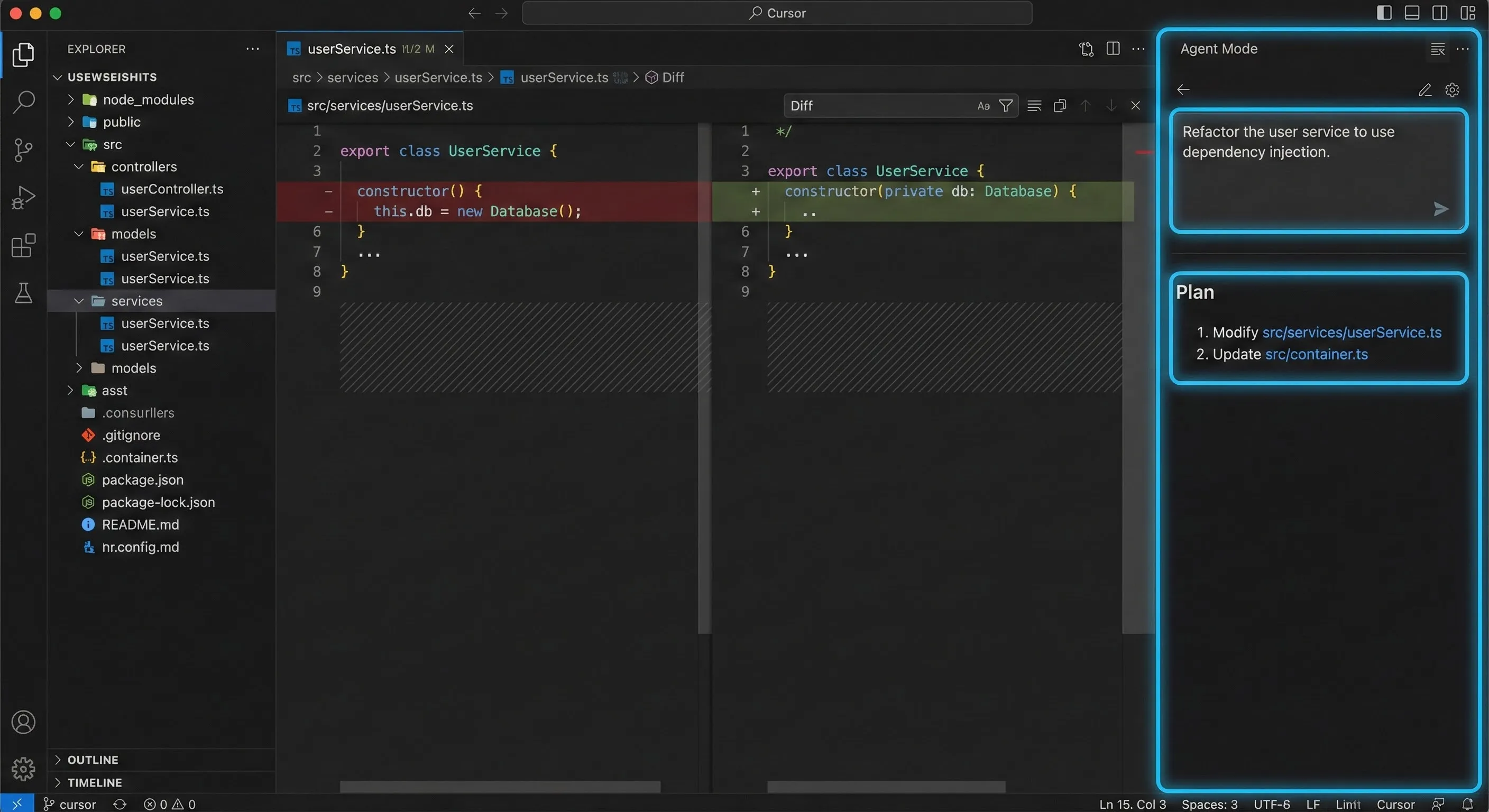Screen dimensions: 1489x812
Task: Click the Search icon in sidebar
Action: pos(24,101)
